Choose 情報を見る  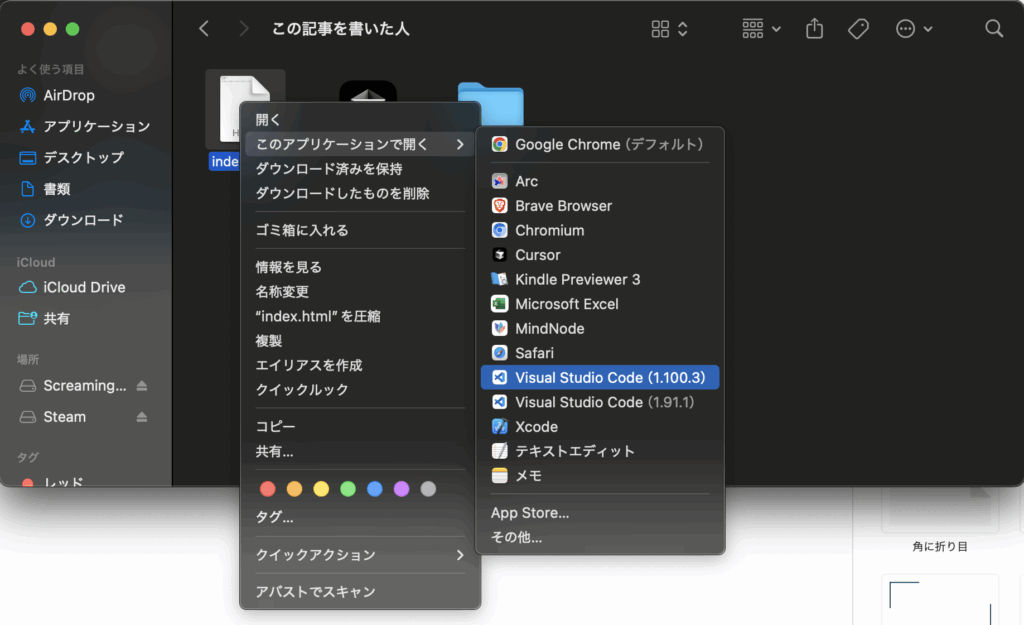coord(360,266)
